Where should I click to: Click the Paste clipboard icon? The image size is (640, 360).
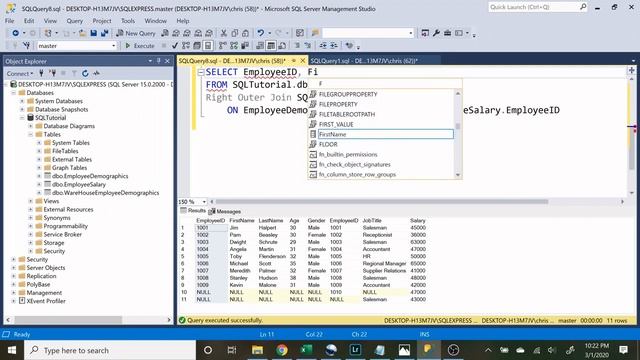[x=245, y=33]
